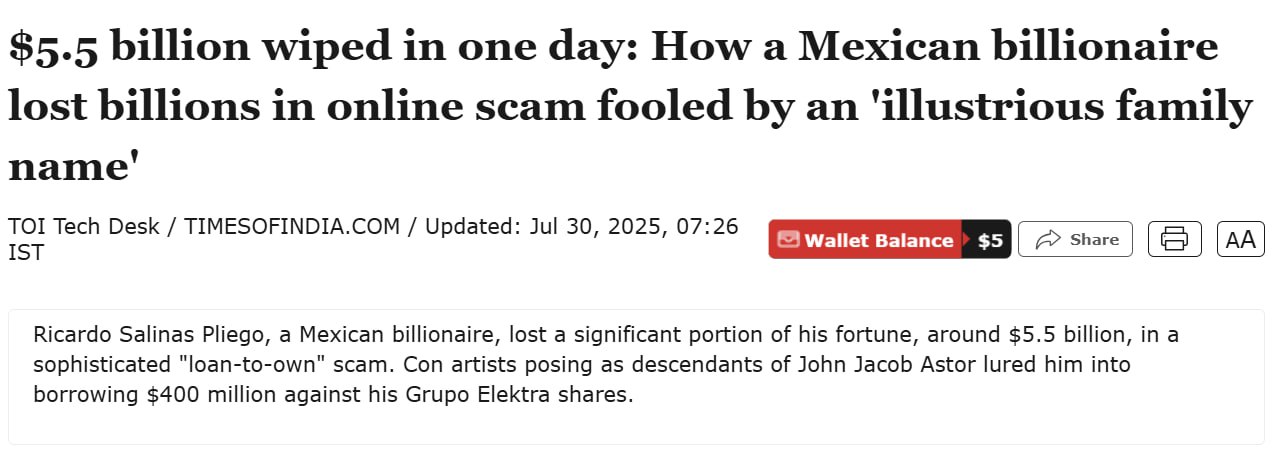Image resolution: width=1274 pixels, height=451 pixels.
Task: Open the TOI Tech Desk author link
Action: pos(84,226)
